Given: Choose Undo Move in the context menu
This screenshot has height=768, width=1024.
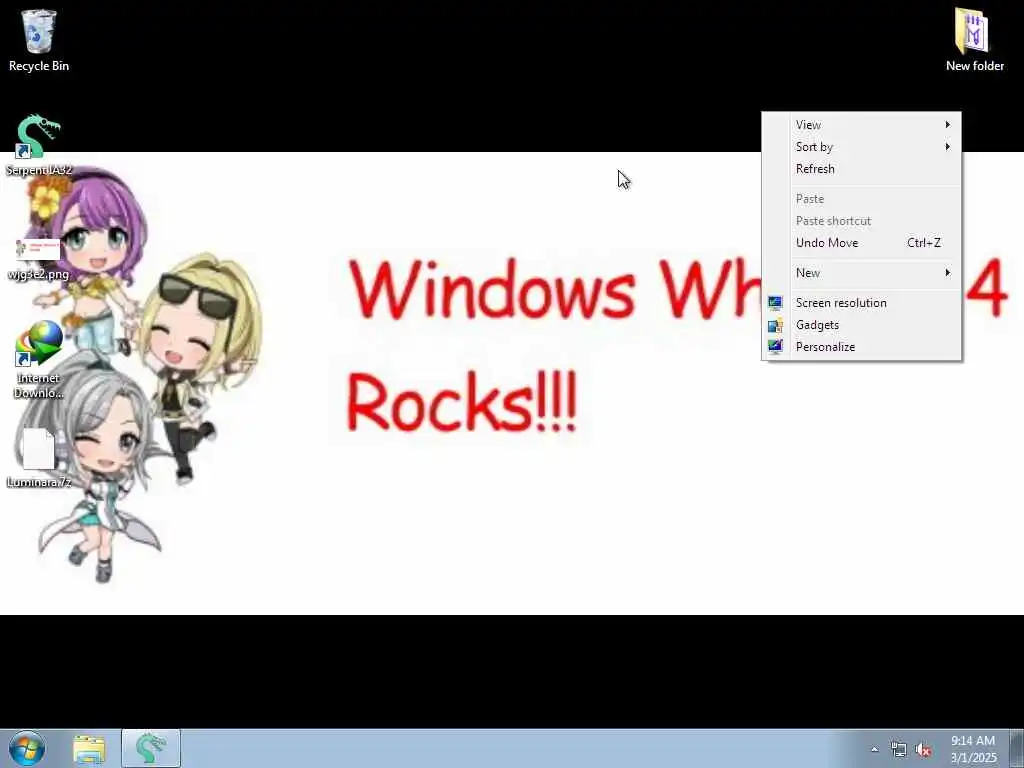Looking at the screenshot, I should pos(861,242).
